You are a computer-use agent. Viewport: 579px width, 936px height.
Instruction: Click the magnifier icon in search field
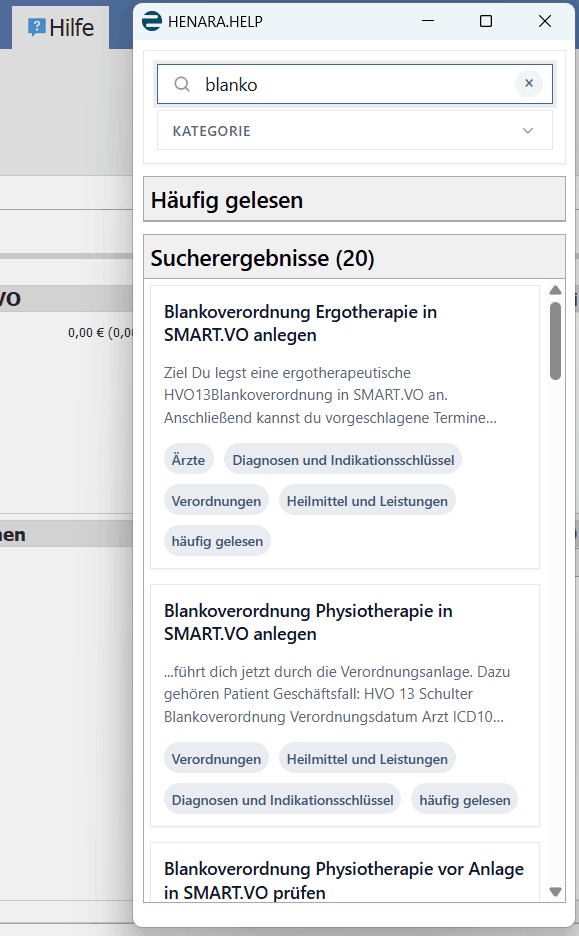click(x=182, y=84)
